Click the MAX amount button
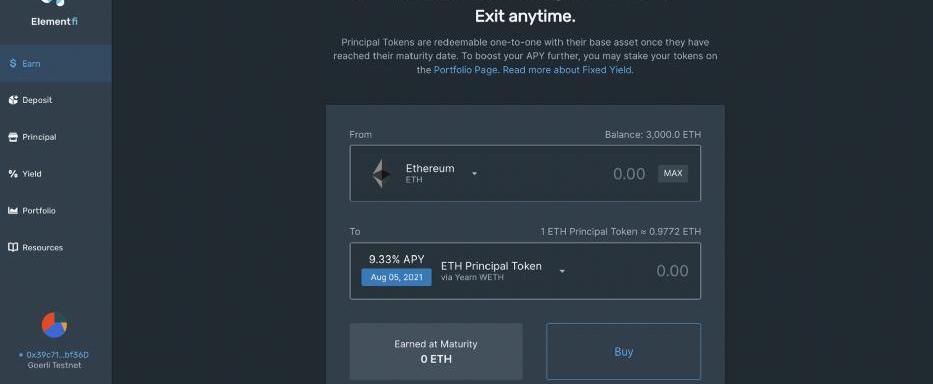Viewport: 933px width, 384px height. 673,173
